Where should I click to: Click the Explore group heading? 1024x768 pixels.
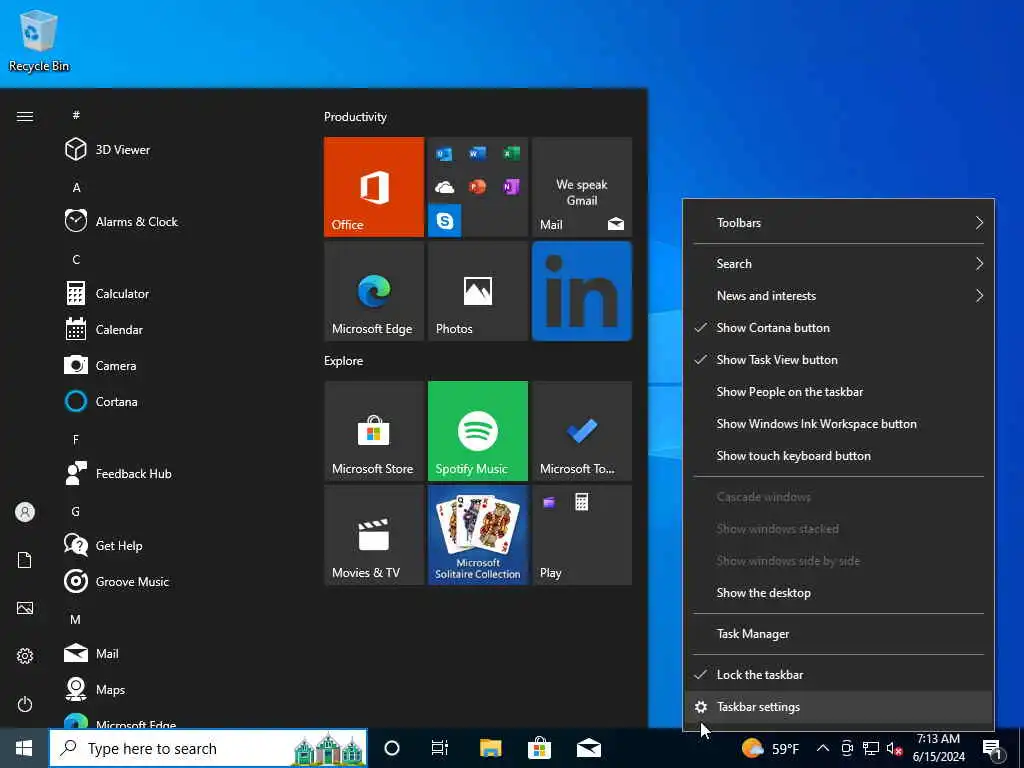point(344,360)
